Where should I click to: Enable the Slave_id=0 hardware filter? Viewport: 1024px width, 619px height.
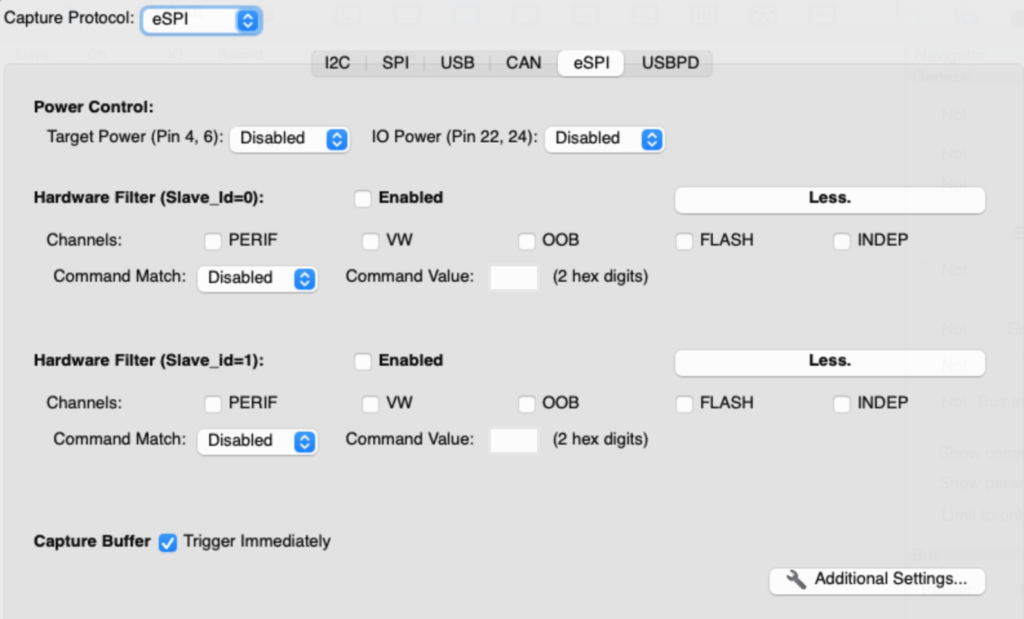click(x=363, y=198)
